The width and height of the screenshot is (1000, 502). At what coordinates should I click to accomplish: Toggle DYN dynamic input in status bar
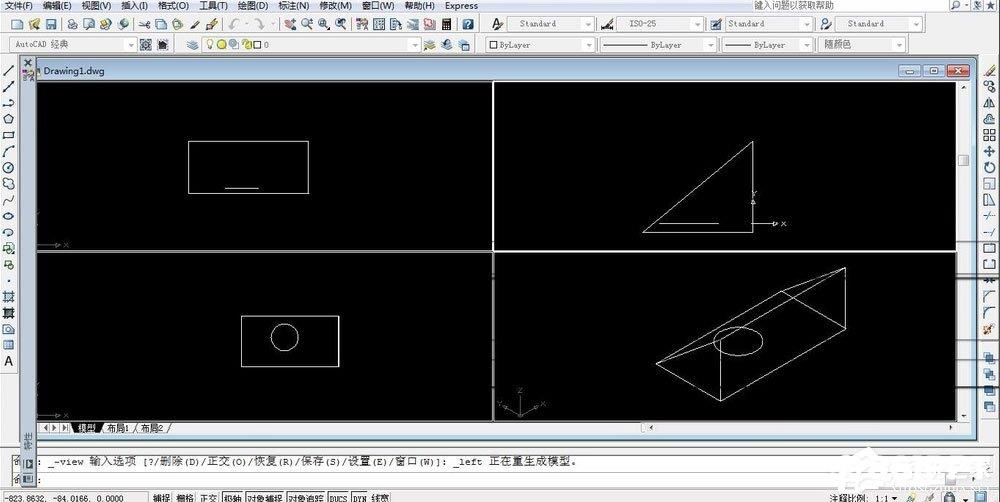(360, 498)
